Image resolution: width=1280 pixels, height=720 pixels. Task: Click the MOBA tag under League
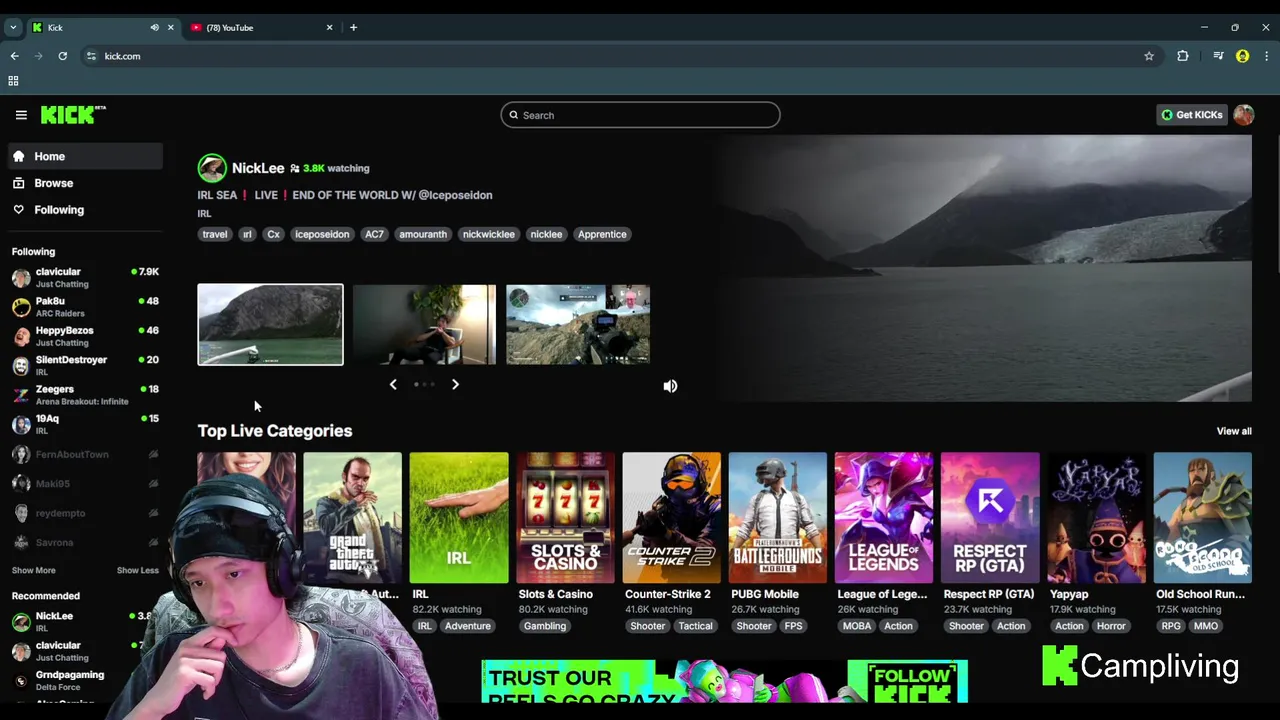(x=857, y=626)
